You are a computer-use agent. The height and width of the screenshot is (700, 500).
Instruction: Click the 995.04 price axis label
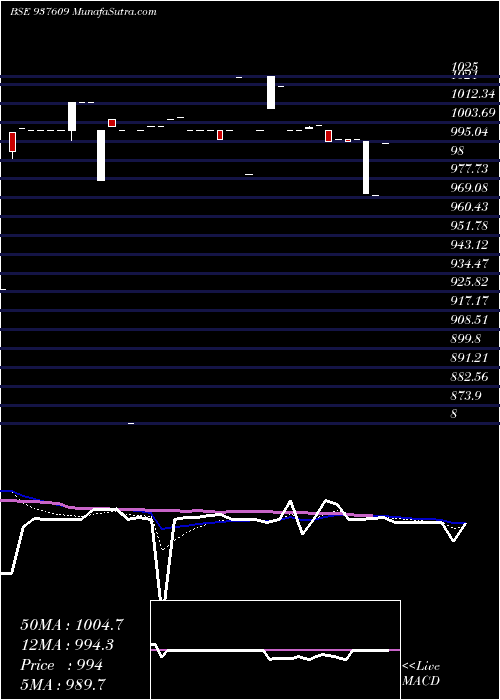[470, 132]
